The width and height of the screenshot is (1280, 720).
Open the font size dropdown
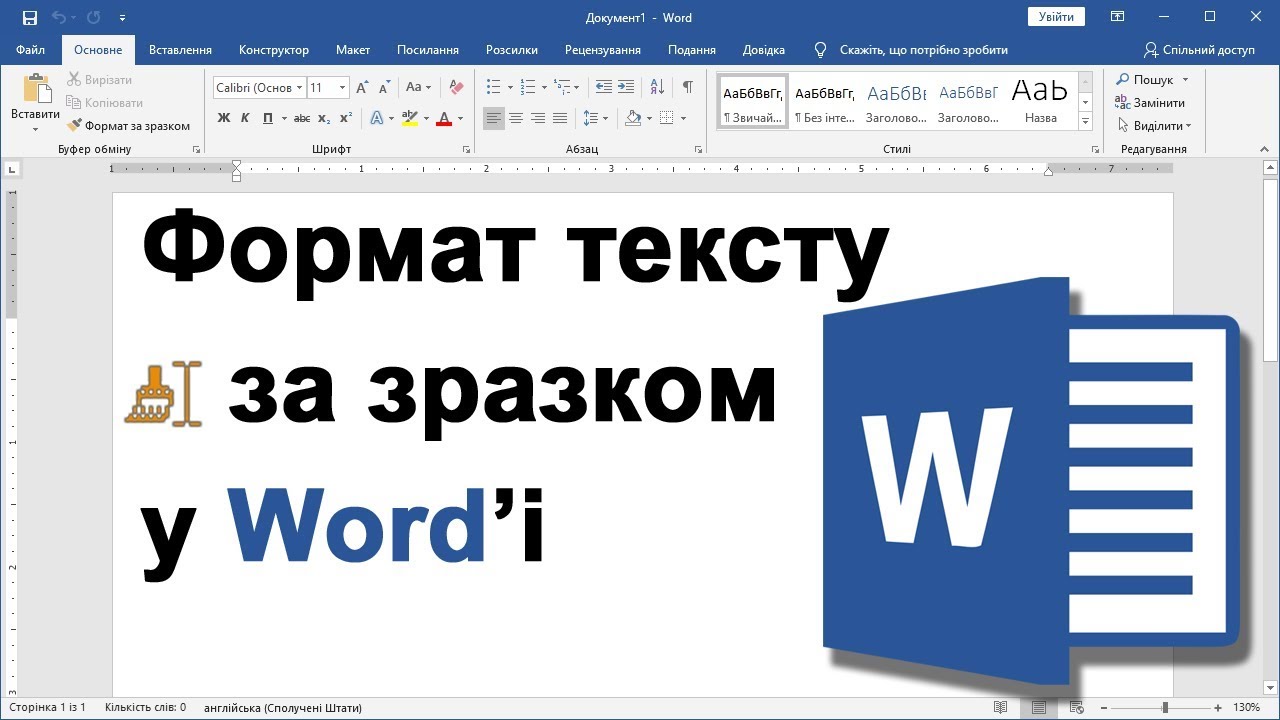point(342,87)
